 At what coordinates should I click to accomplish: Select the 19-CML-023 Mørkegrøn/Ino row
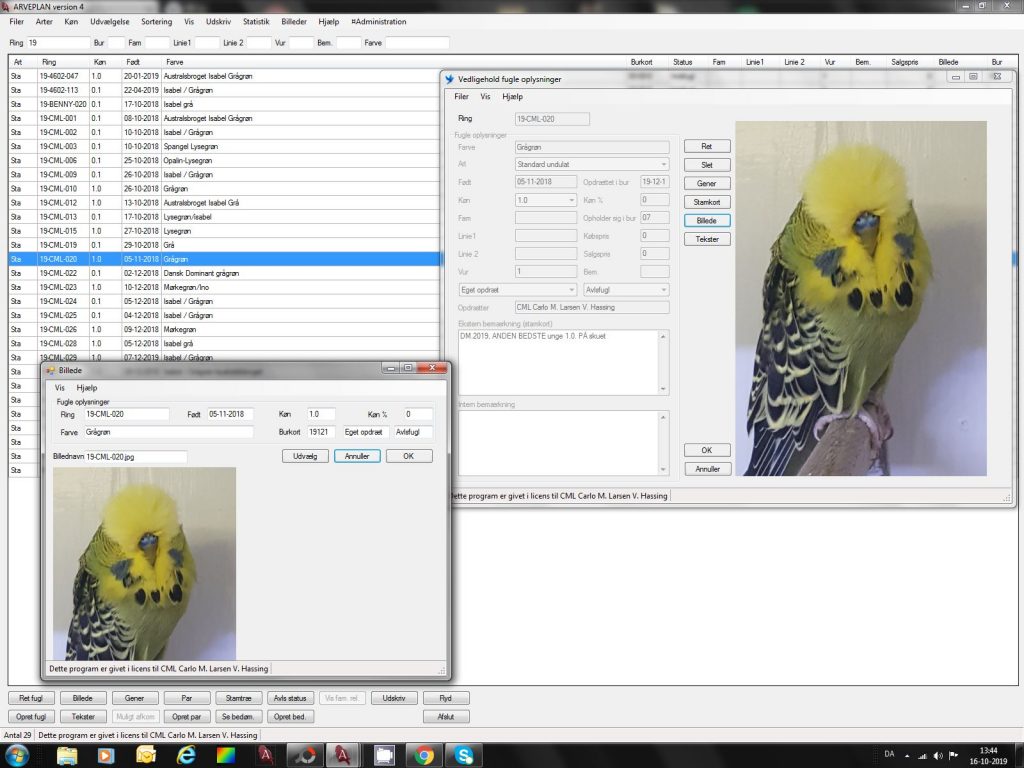tap(224, 287)
